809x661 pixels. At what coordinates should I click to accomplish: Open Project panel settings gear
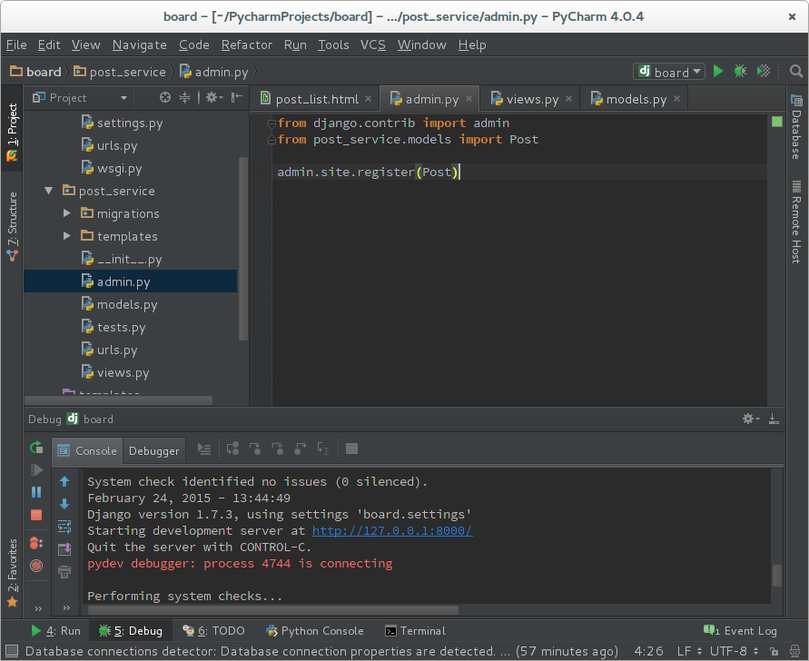tap(214, 98)
